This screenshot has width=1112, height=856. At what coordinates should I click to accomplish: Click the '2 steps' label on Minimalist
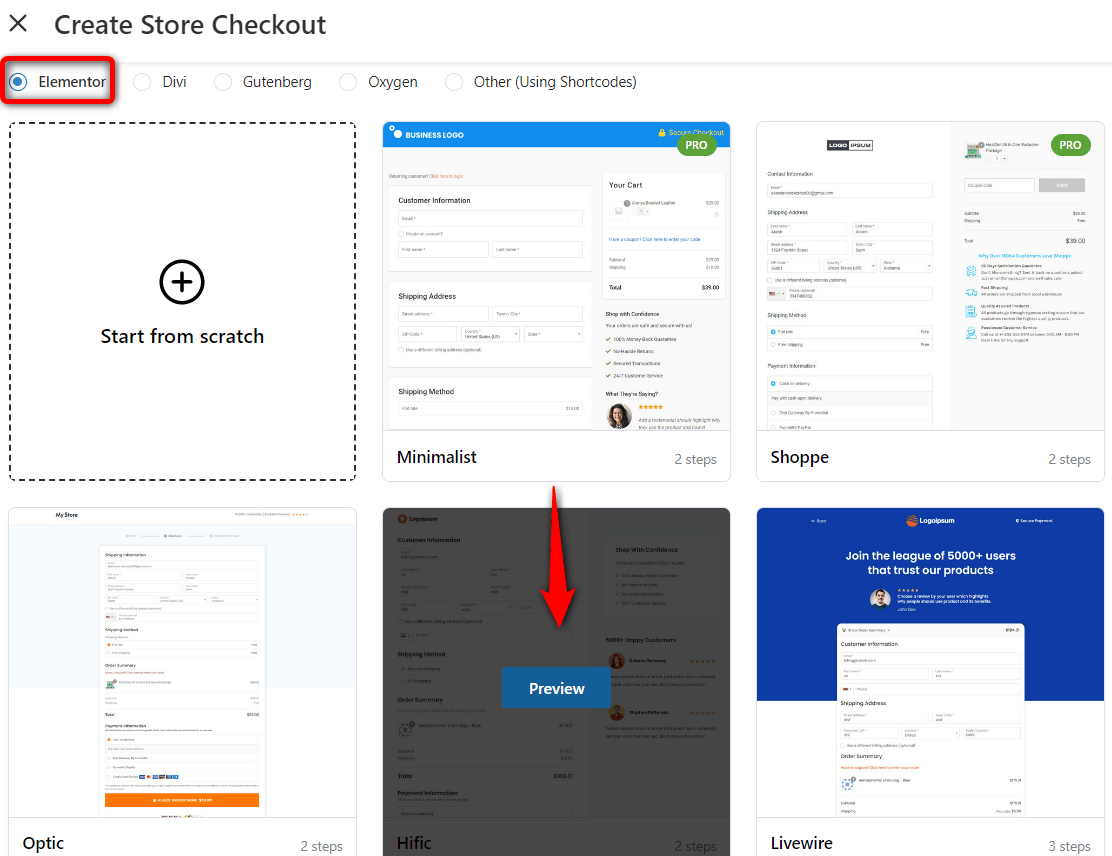tap(696, 460)
